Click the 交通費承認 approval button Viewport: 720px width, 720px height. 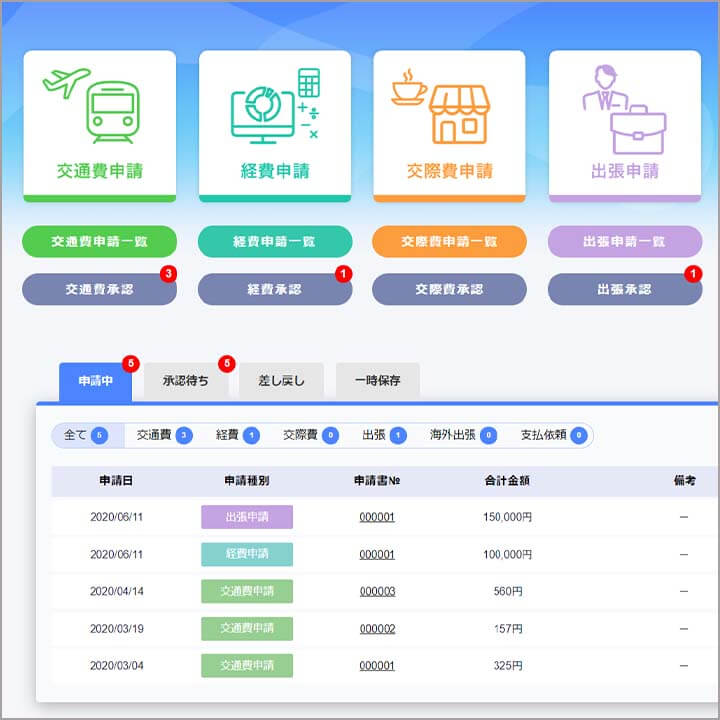click(x=99, y=289)
